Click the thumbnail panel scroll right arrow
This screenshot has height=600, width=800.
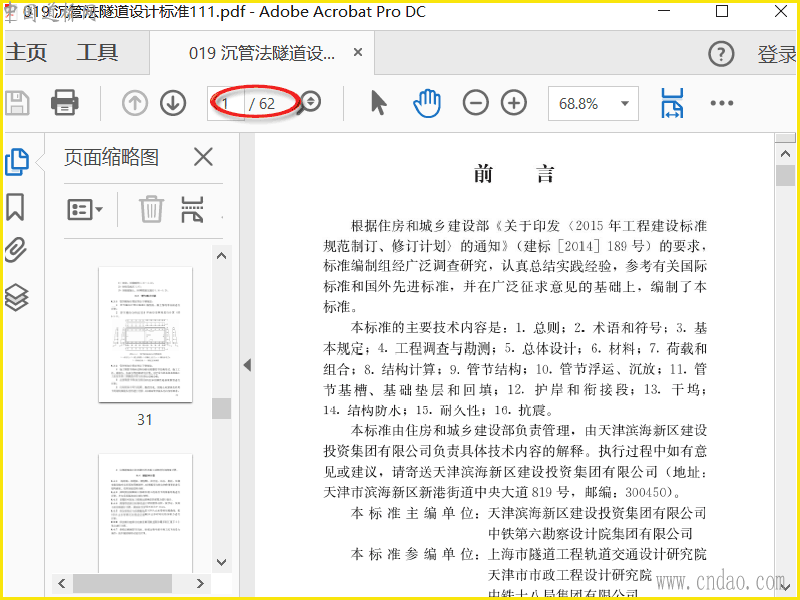pyautogui.click(x=200, y=583)
